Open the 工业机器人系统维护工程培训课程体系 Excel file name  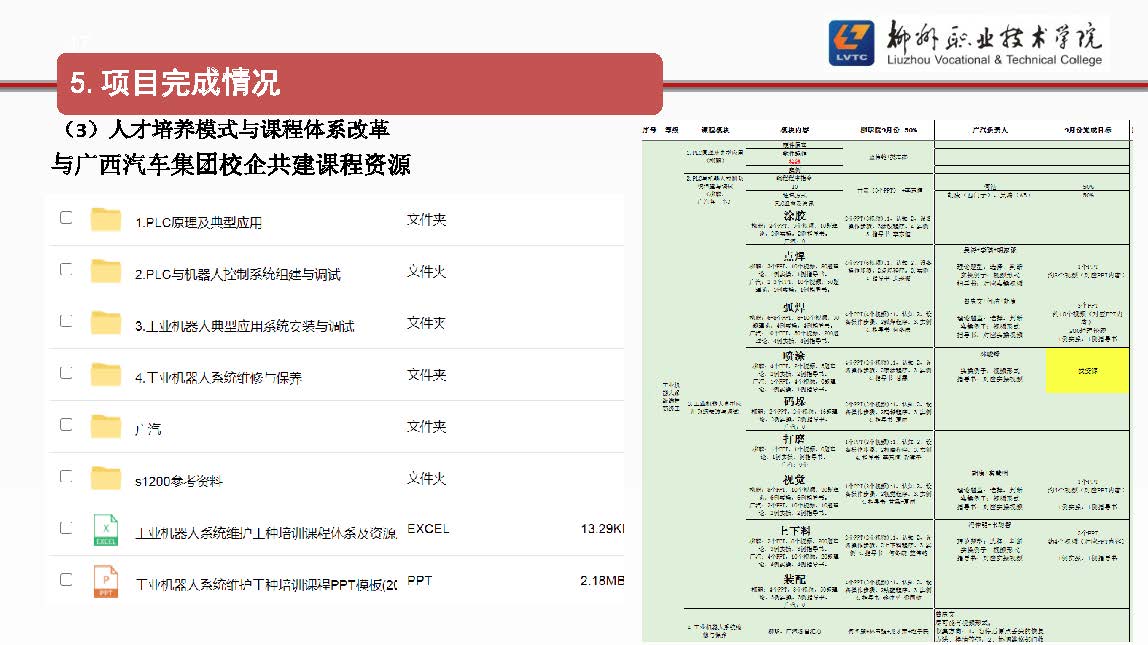click(265, 533)
